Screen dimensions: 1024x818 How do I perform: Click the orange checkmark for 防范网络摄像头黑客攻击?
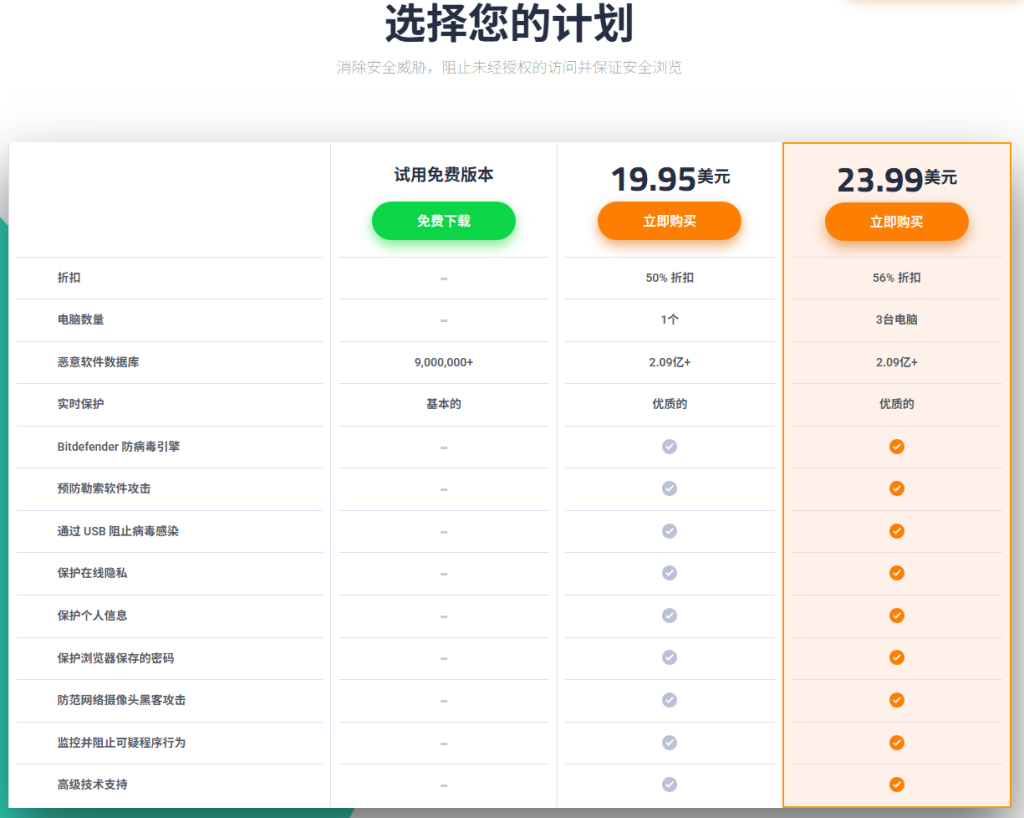pyautogui.click(x=896, y=700)
